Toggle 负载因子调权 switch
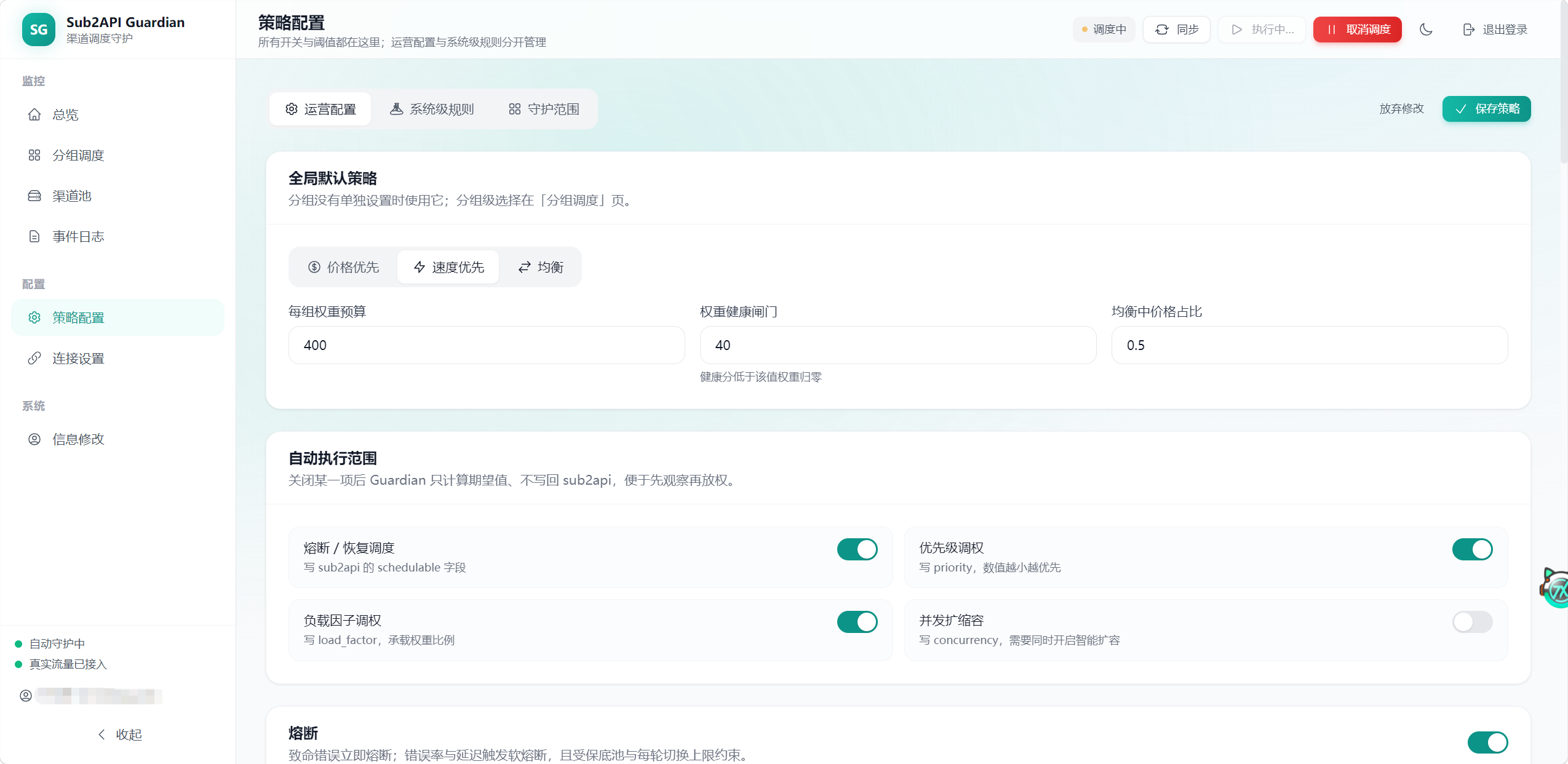Viewport: 1568px width, 764px height. tap(857, 622)
